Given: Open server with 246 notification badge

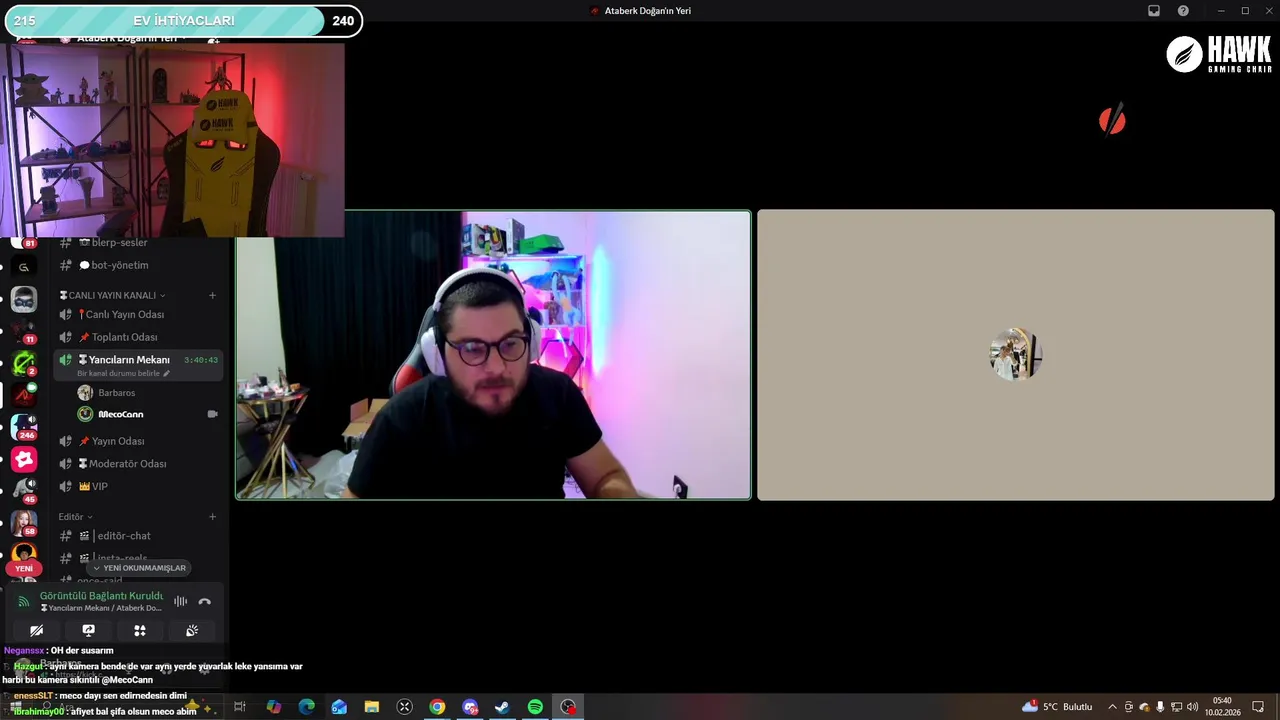Looking at the screenshot, I should coord(24,426).
